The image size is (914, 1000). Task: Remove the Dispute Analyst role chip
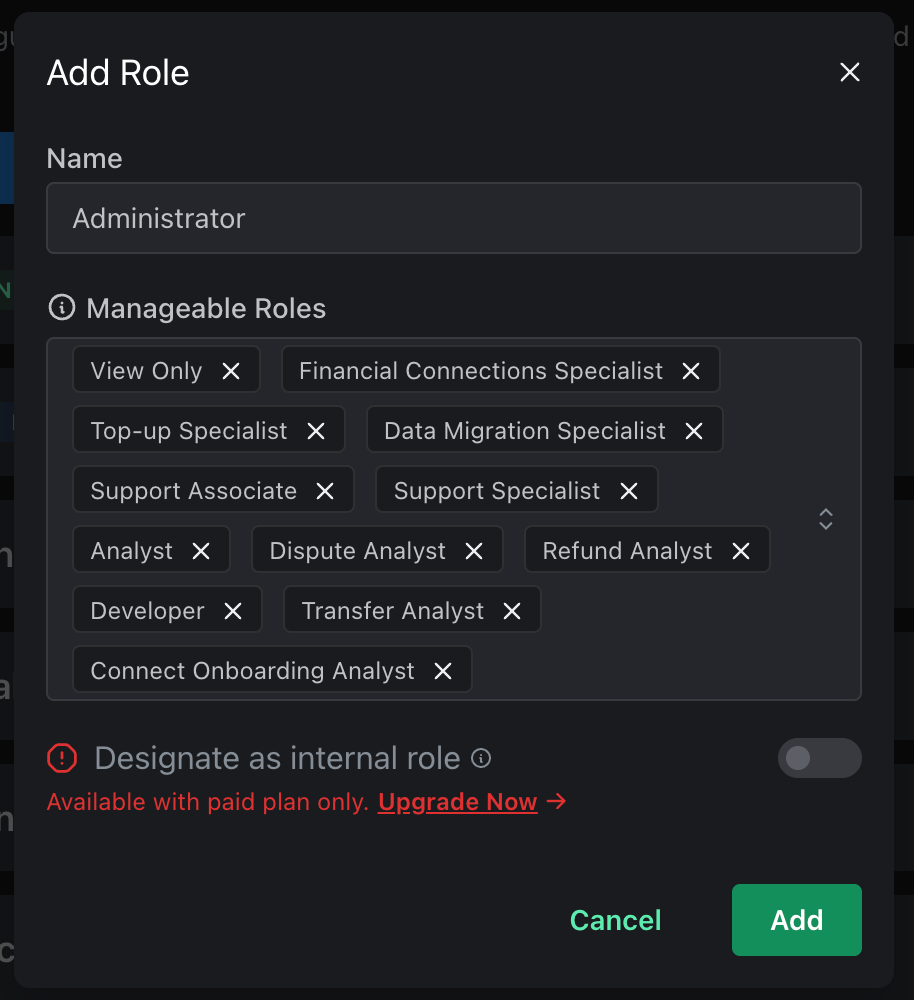474,549
